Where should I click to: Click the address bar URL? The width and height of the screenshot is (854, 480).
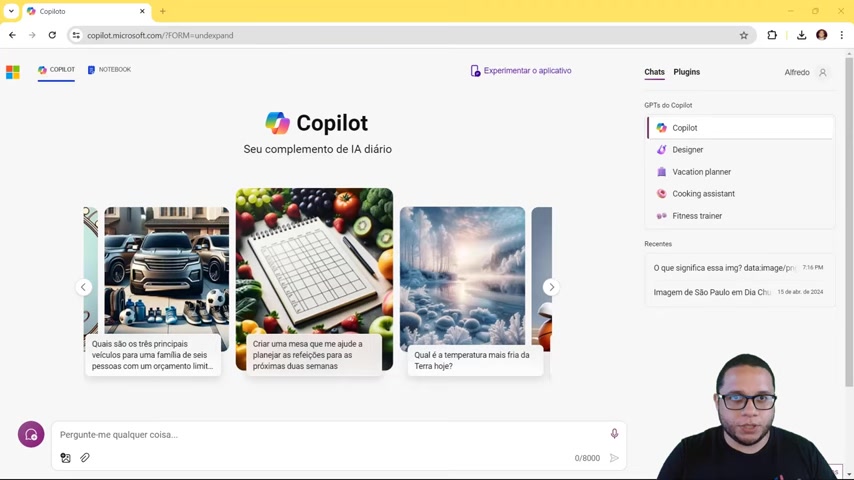click(160, 35)
